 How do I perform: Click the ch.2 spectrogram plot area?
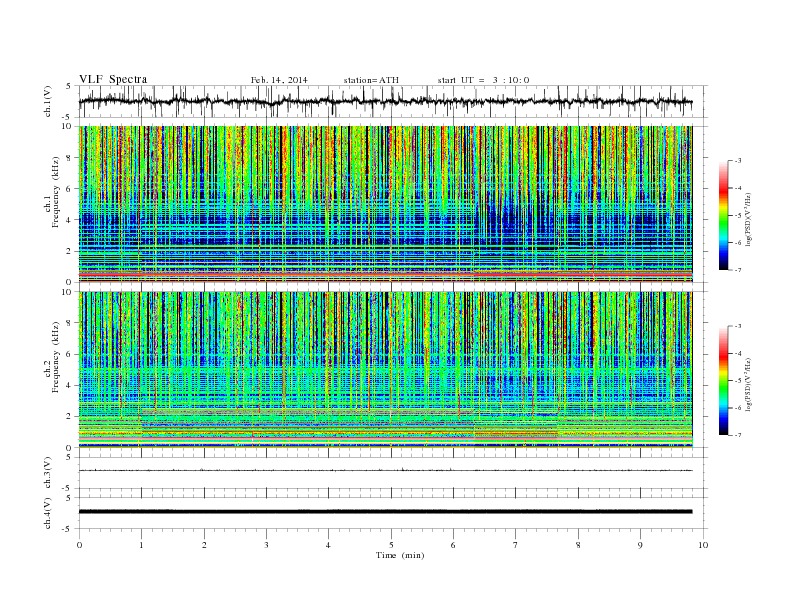tap(385, 370)
